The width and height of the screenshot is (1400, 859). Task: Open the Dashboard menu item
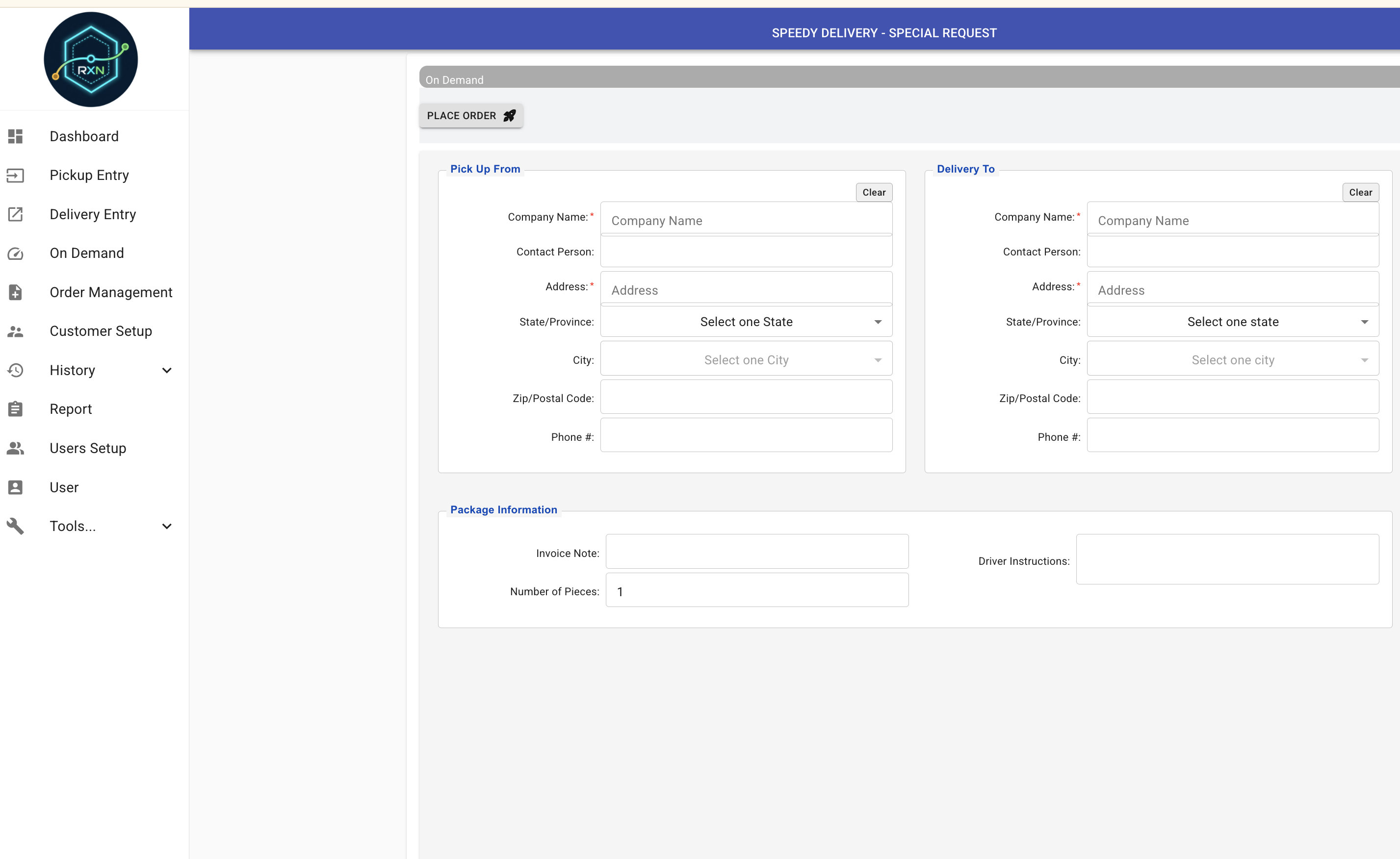(94, 136)
